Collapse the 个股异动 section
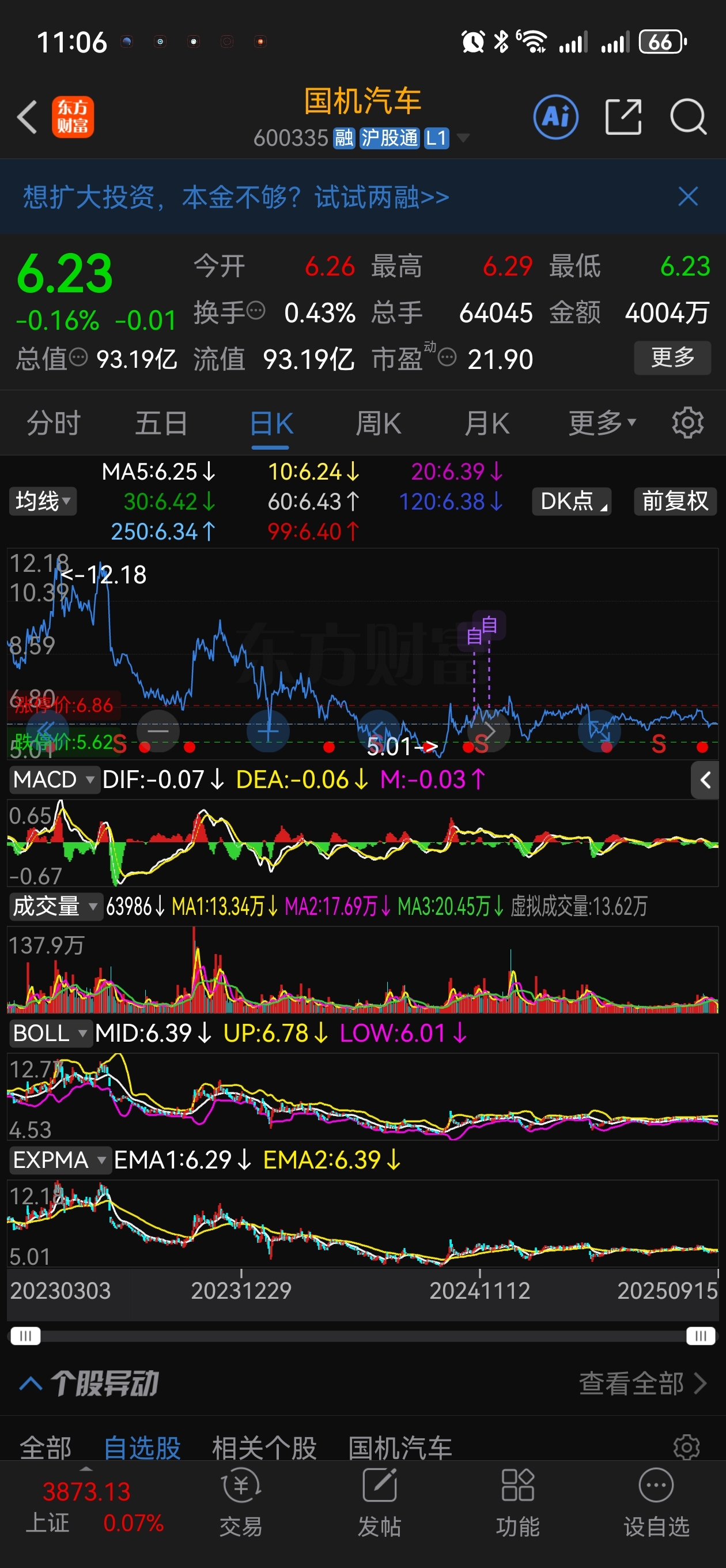Screen dimensions: 726x1568 pyautogui.click(x=31, y=1383)
